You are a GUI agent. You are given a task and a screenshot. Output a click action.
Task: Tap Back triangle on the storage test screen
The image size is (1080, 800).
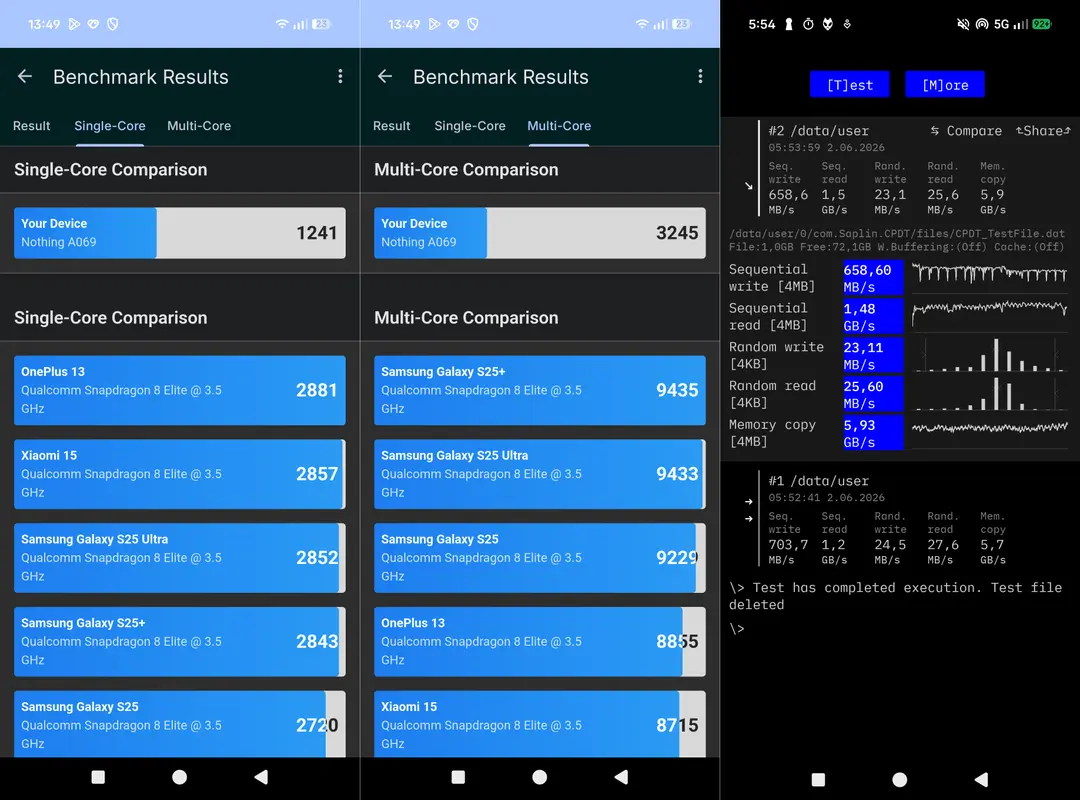(x=982, y=779)
